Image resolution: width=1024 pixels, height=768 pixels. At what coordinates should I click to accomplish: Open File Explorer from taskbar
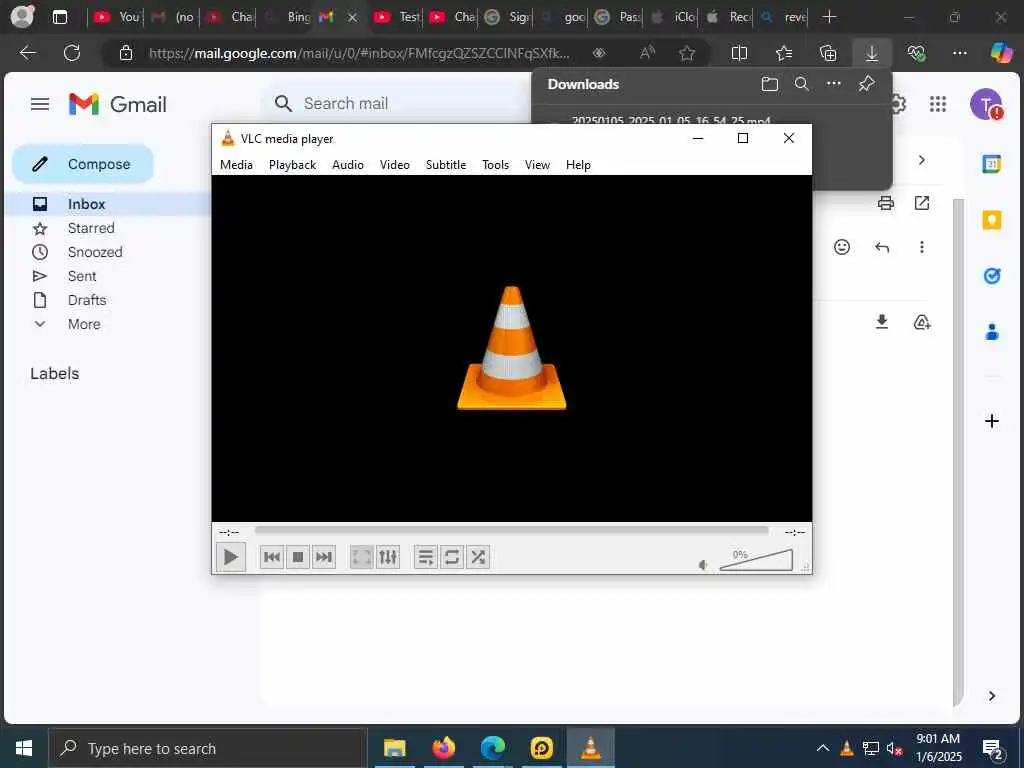pyautogui.click(x=394, y=748)
